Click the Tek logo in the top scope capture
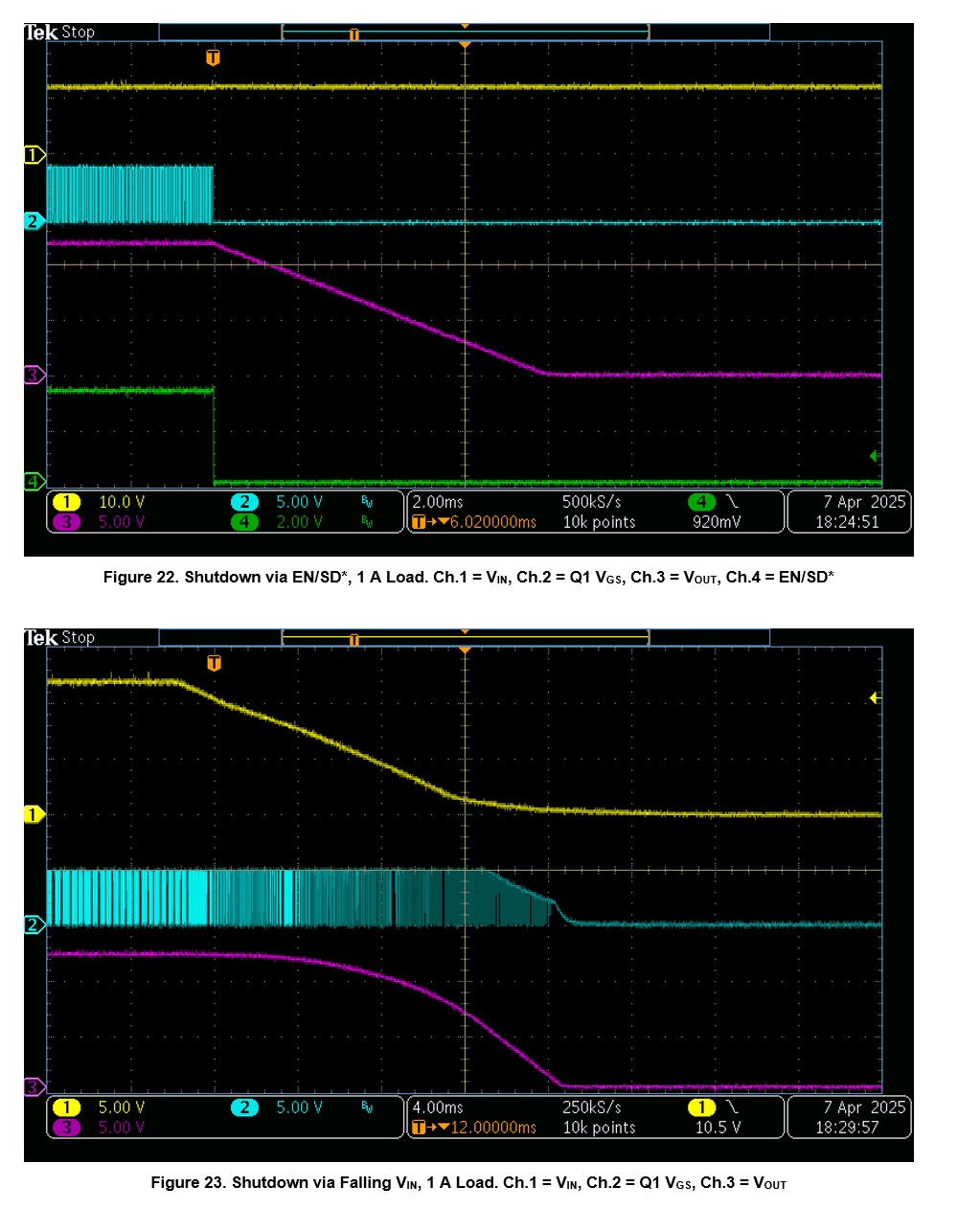This screenshot has height=1232, width=958. (x=41, y=33)
